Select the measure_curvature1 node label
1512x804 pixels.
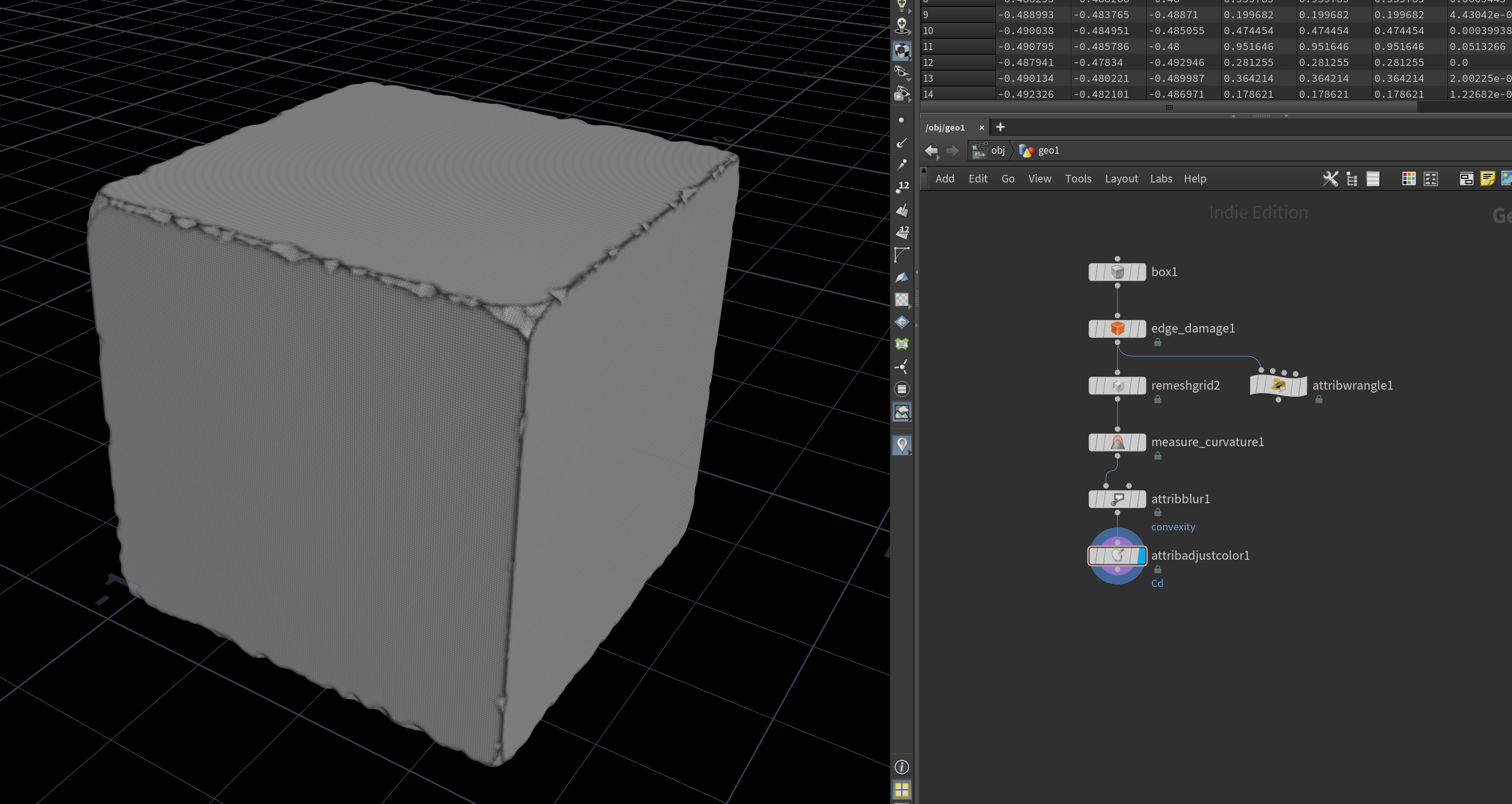pyautogui.click(x=1207, y=442)
